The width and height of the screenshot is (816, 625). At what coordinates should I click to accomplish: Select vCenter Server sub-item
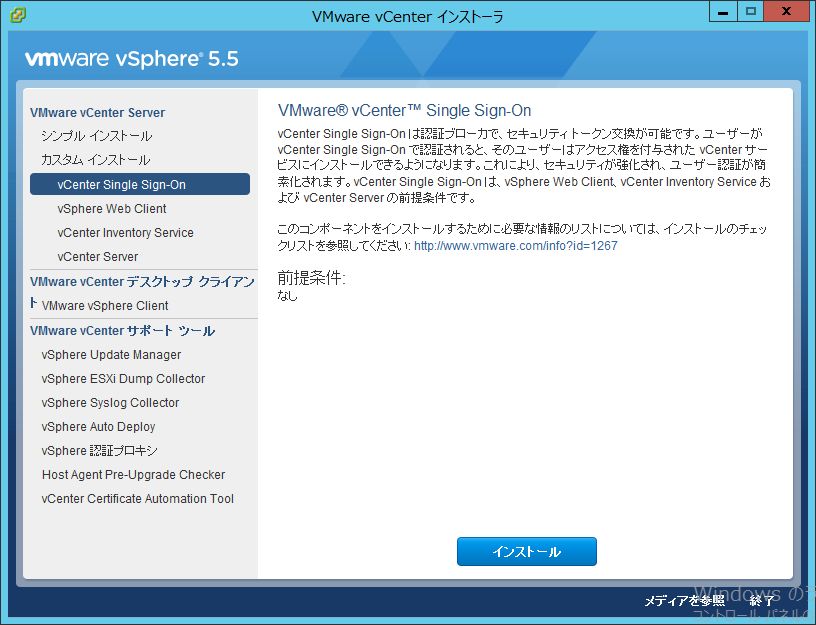(98, 257)
